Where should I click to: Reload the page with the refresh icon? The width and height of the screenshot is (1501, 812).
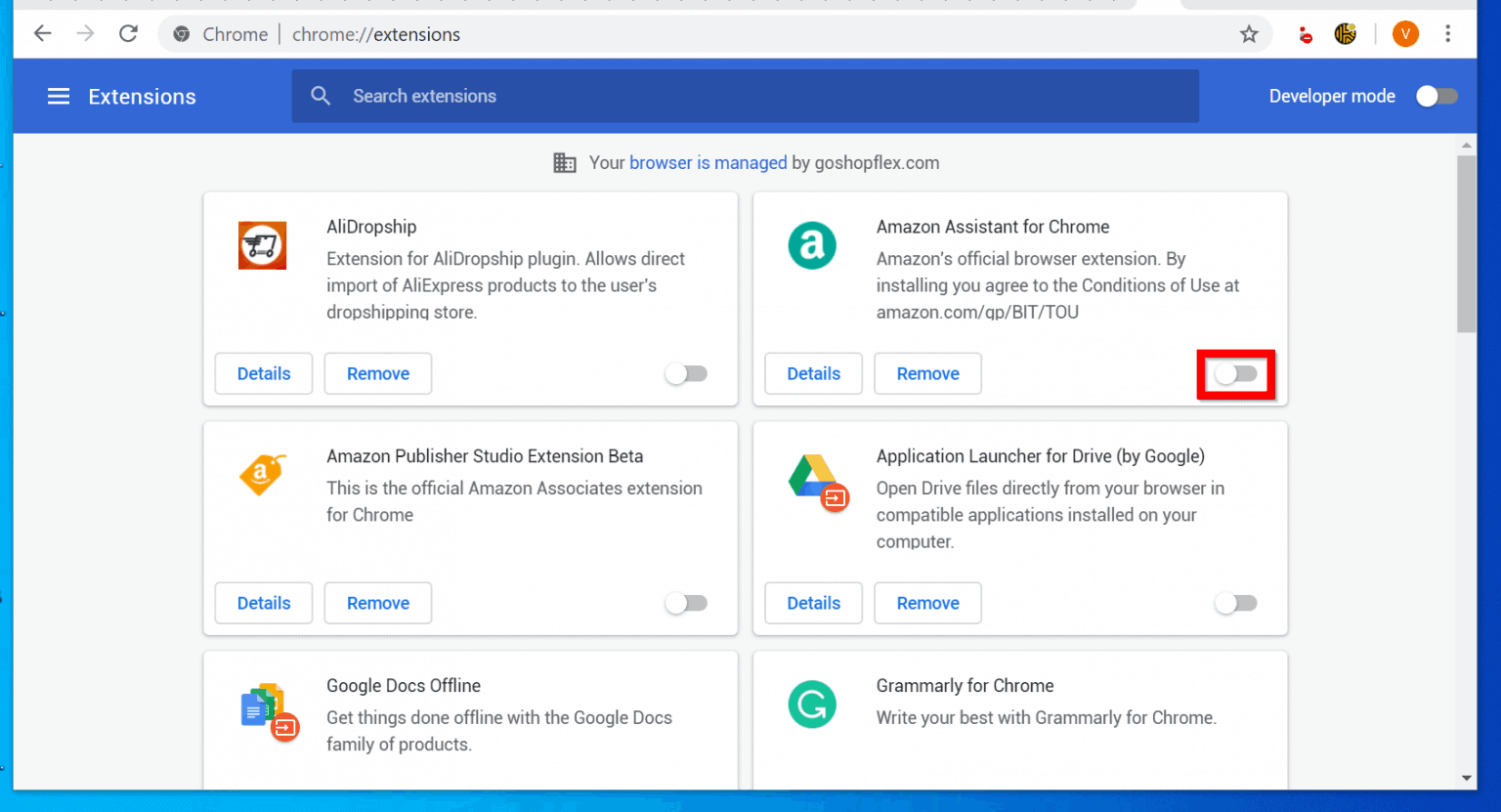128,34
